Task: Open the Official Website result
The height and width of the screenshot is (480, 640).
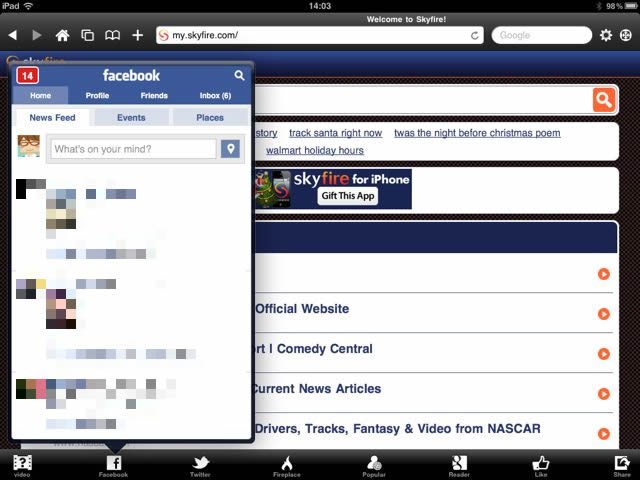Action: [x=302, y=309]
